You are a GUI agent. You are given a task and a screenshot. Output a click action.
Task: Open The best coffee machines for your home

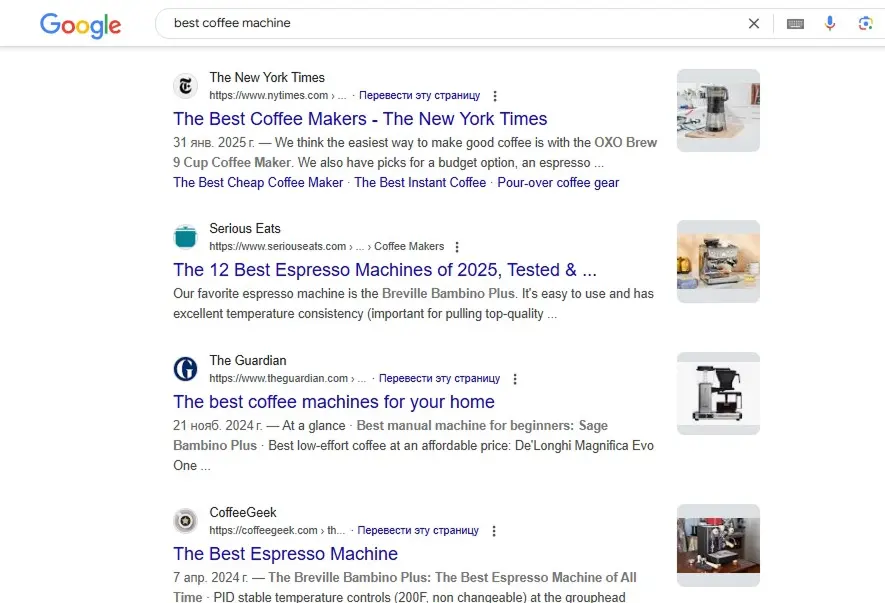[x=334, y=401]
